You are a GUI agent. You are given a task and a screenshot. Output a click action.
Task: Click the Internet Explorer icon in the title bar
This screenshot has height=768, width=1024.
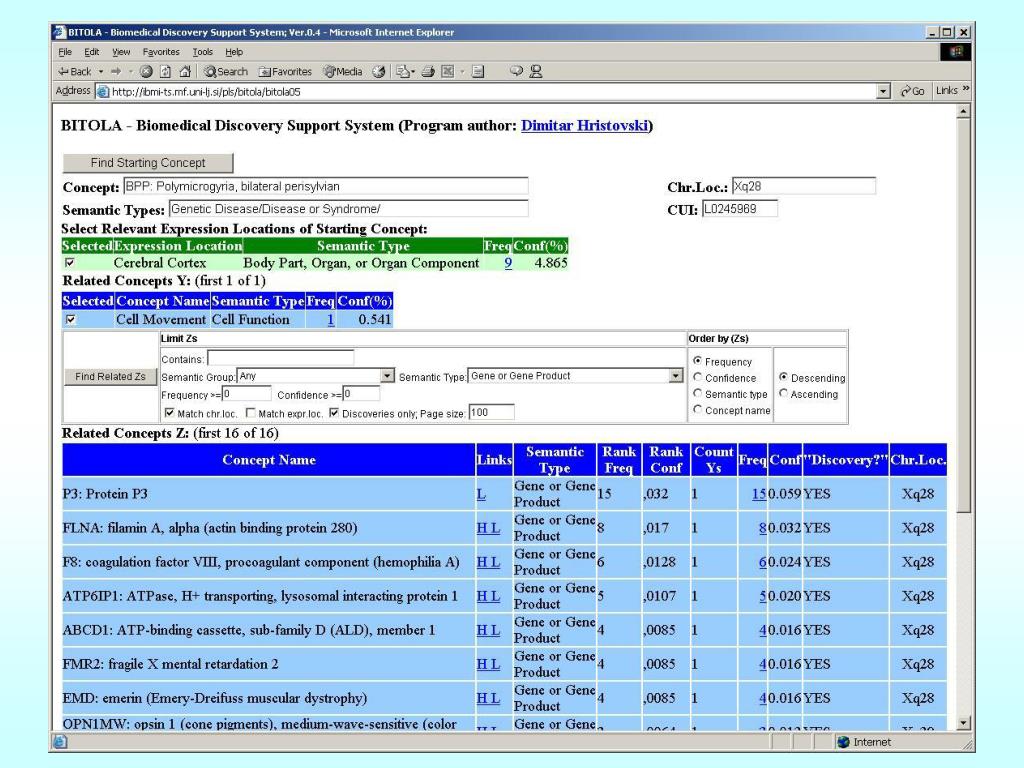click(59, 31)
